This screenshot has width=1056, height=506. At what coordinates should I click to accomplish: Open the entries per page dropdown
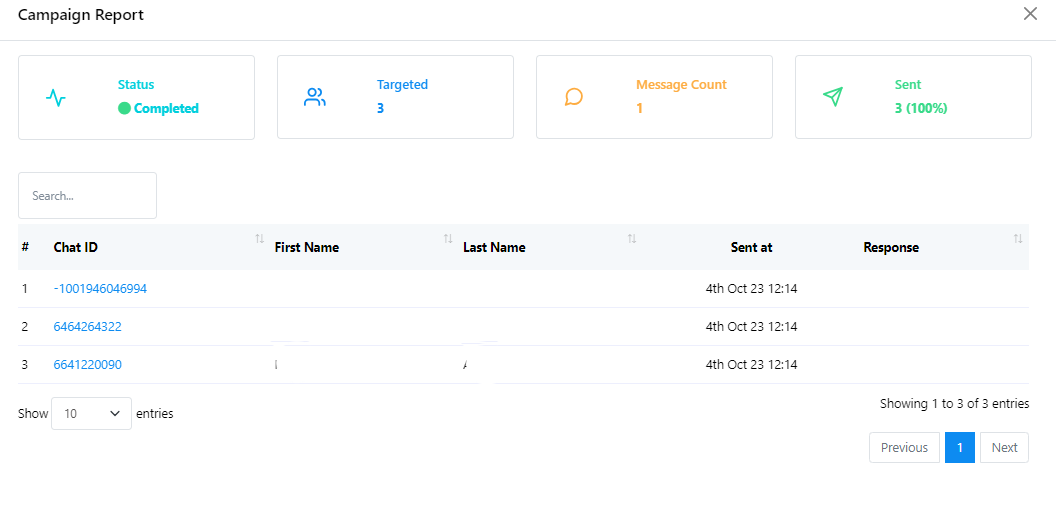pos(91,413)
